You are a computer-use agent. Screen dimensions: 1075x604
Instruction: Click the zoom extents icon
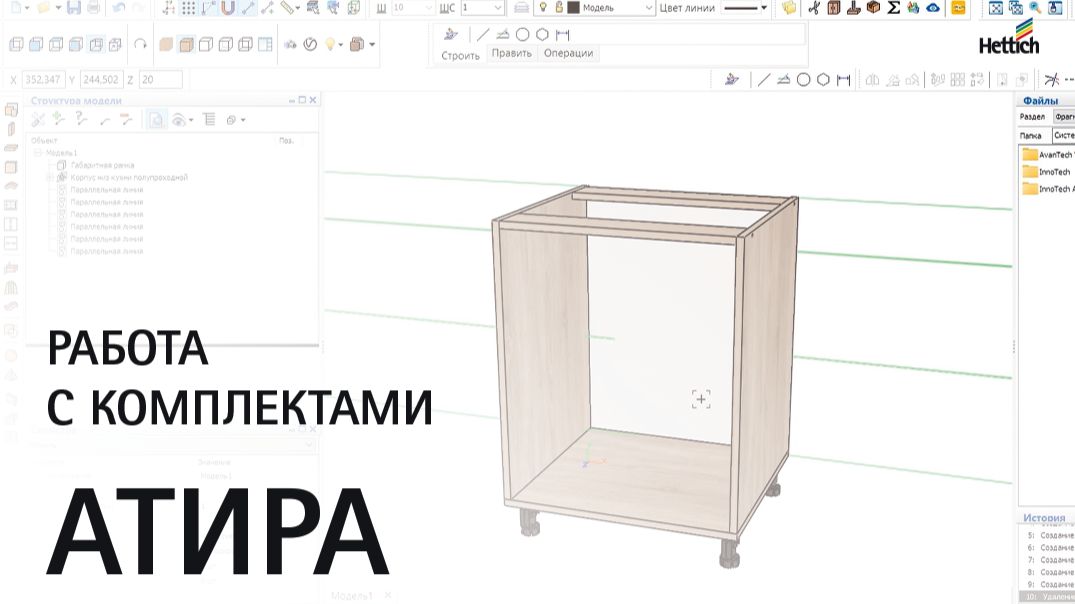tap(995, 8)
